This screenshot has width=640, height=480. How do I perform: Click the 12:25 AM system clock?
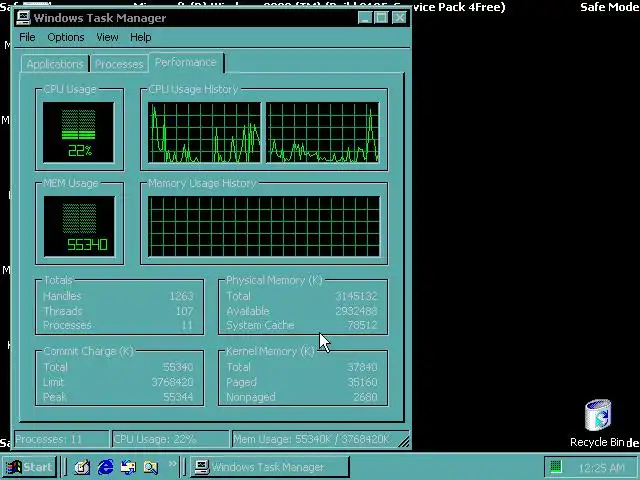click(602, 468)
